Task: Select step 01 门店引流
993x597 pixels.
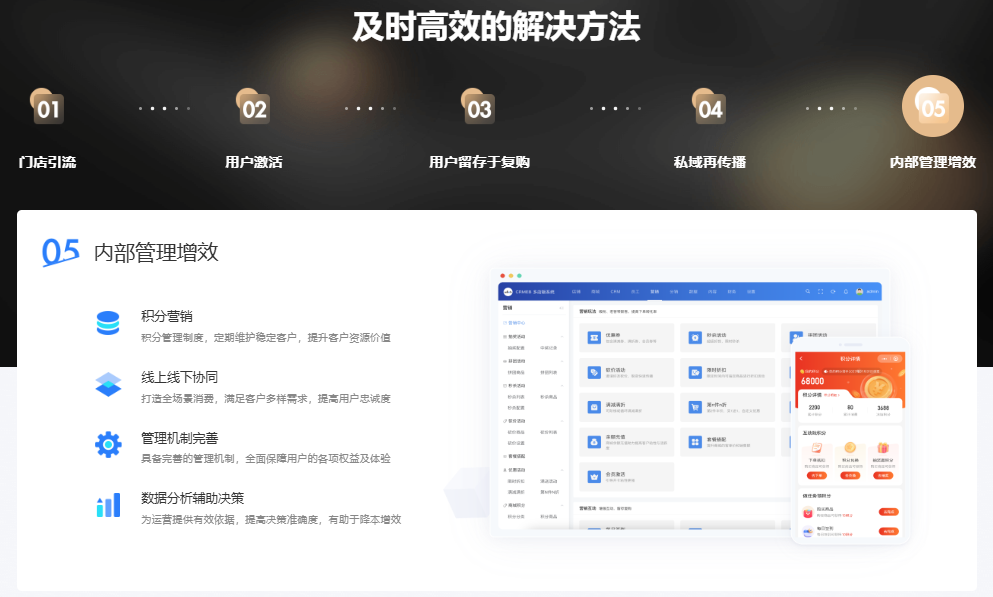Action: tap(47, 108)
